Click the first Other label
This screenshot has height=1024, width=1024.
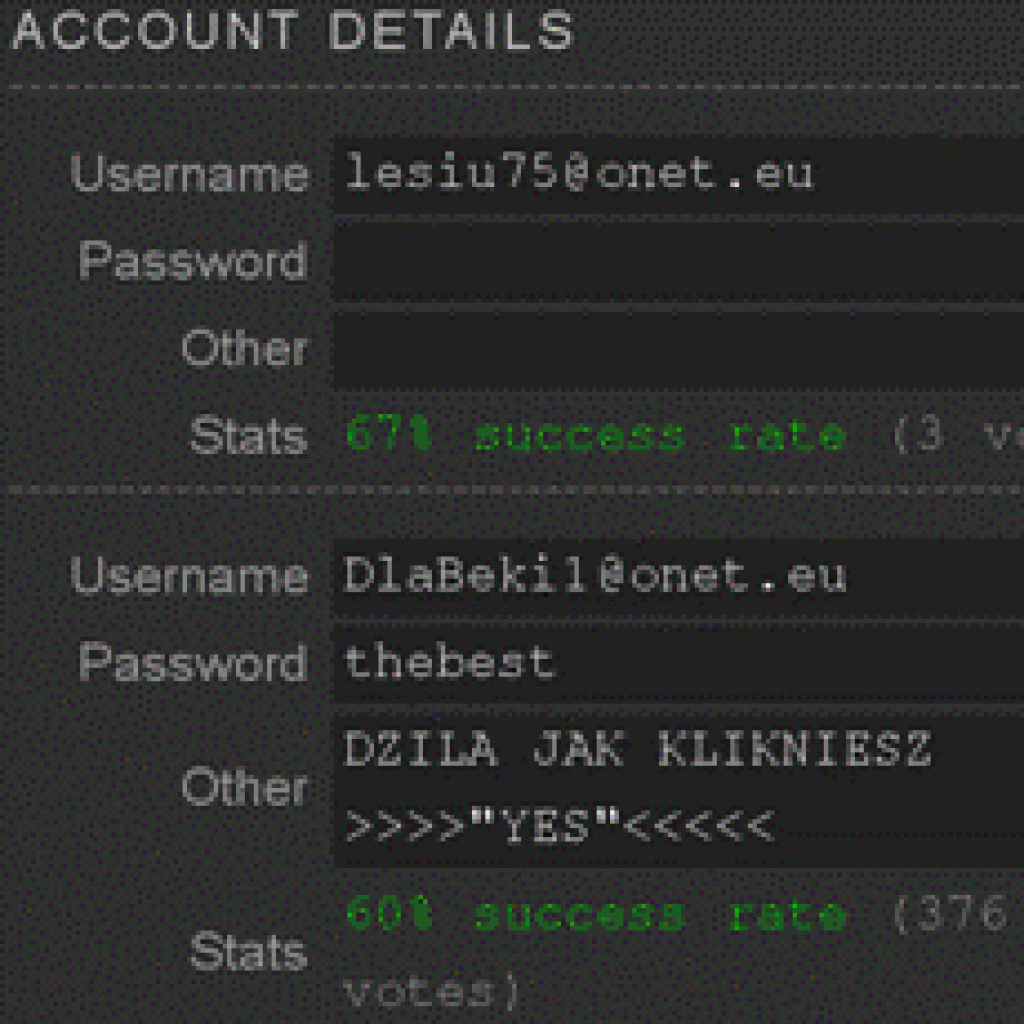244,348
